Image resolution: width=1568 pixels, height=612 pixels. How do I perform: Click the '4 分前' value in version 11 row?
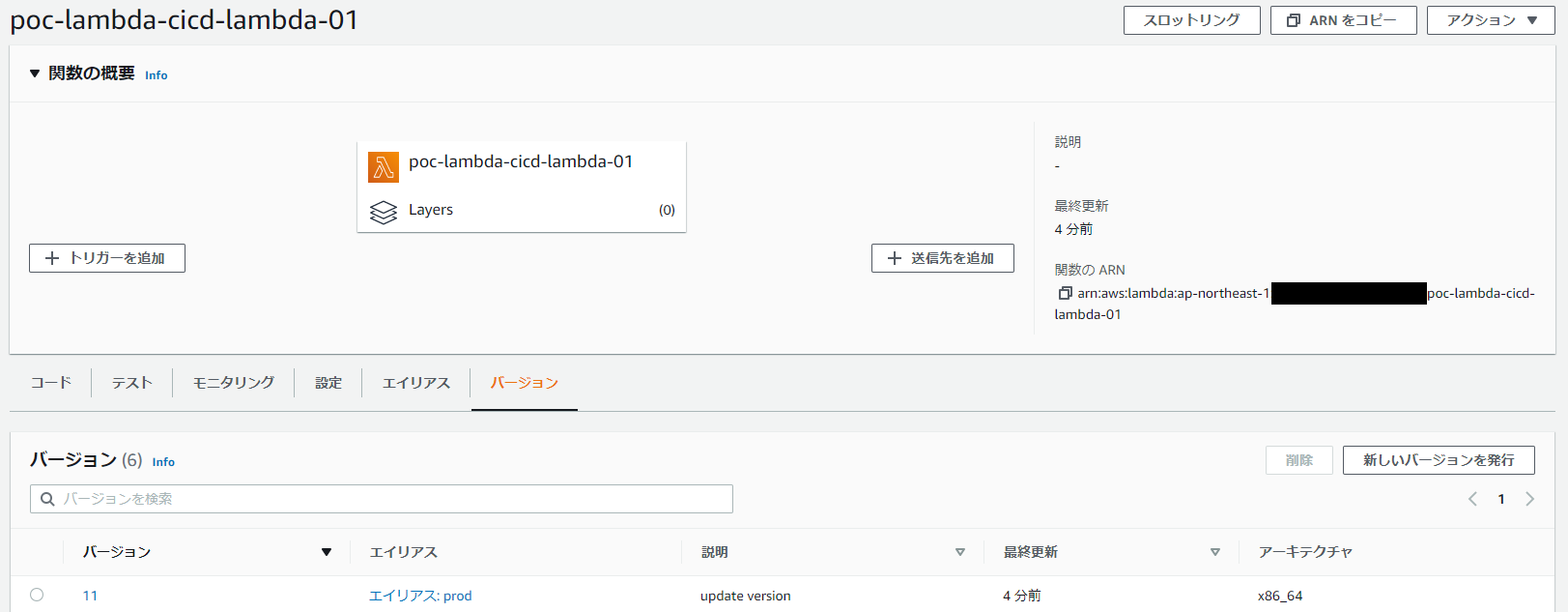[x=1022, y=596]
